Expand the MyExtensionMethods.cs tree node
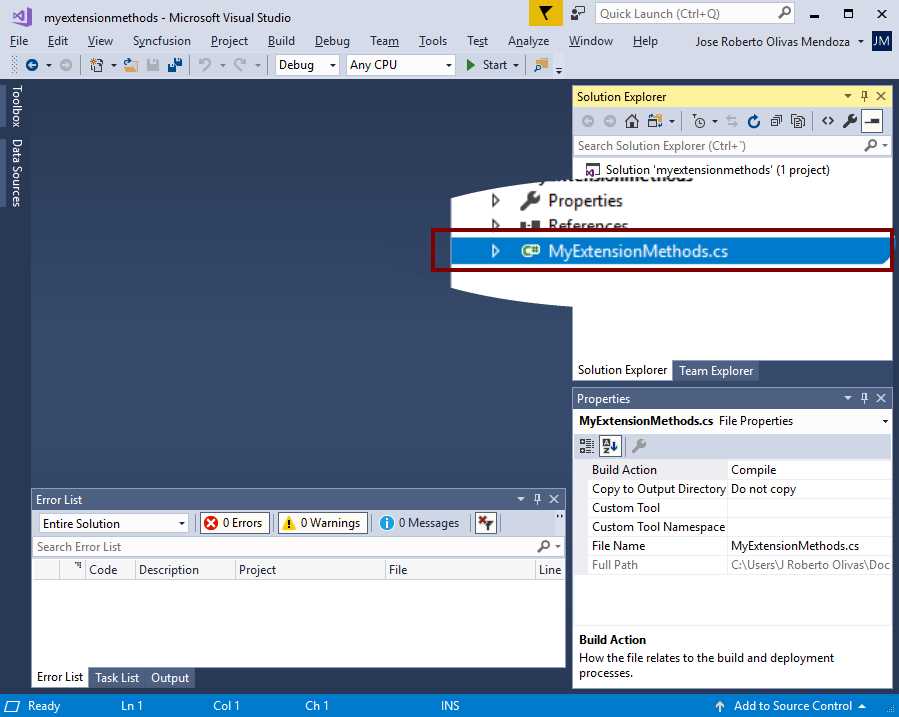Image resolution: width=899 pixels, height=717 pixels. pyautogui.click(x=496, y=251)
